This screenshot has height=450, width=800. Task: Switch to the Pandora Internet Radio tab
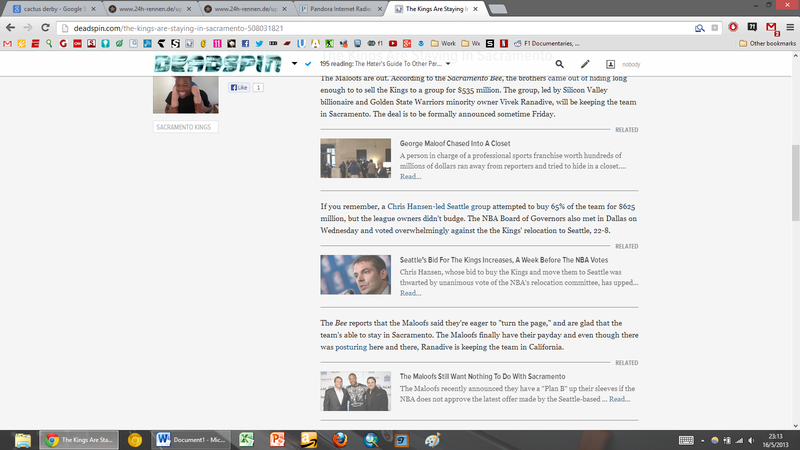[x=339, y=9]
